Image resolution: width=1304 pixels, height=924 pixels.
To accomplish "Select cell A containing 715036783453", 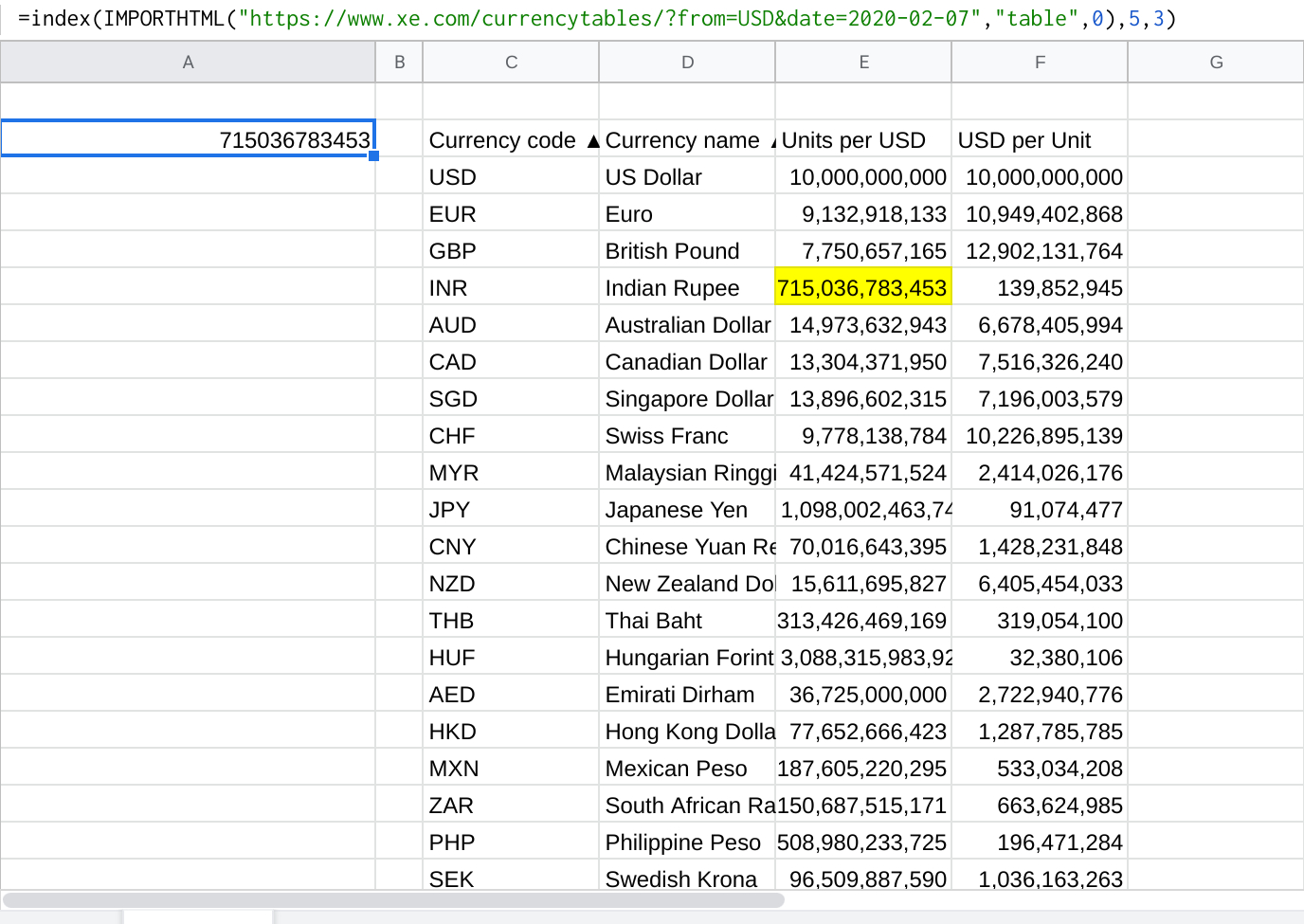I will (188, 138).
